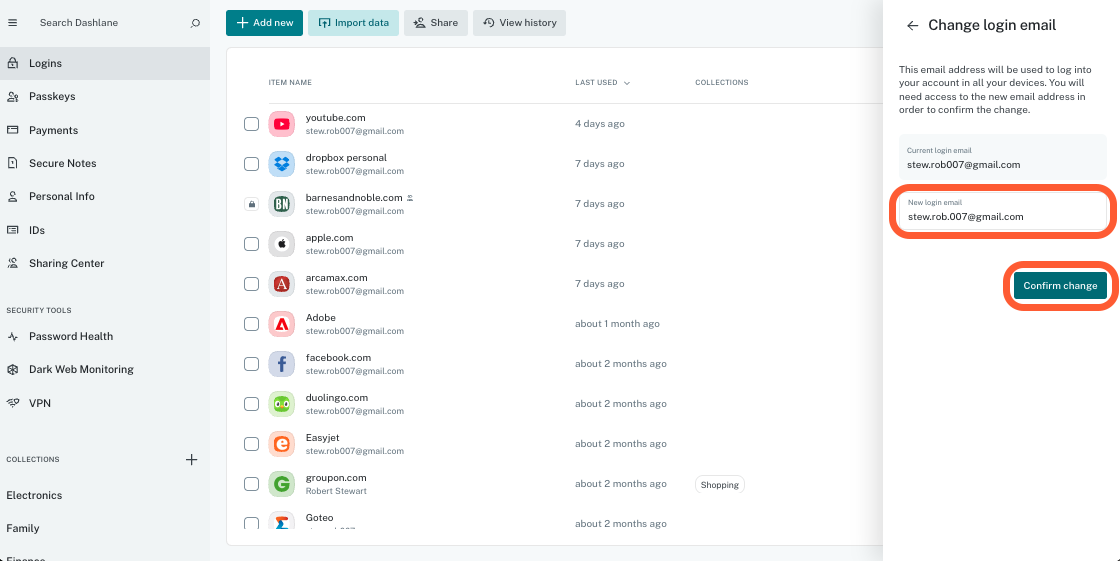Select the groupon.com checkbox
The height and width of the screenshot is (561, 1120).
[251, 484]
